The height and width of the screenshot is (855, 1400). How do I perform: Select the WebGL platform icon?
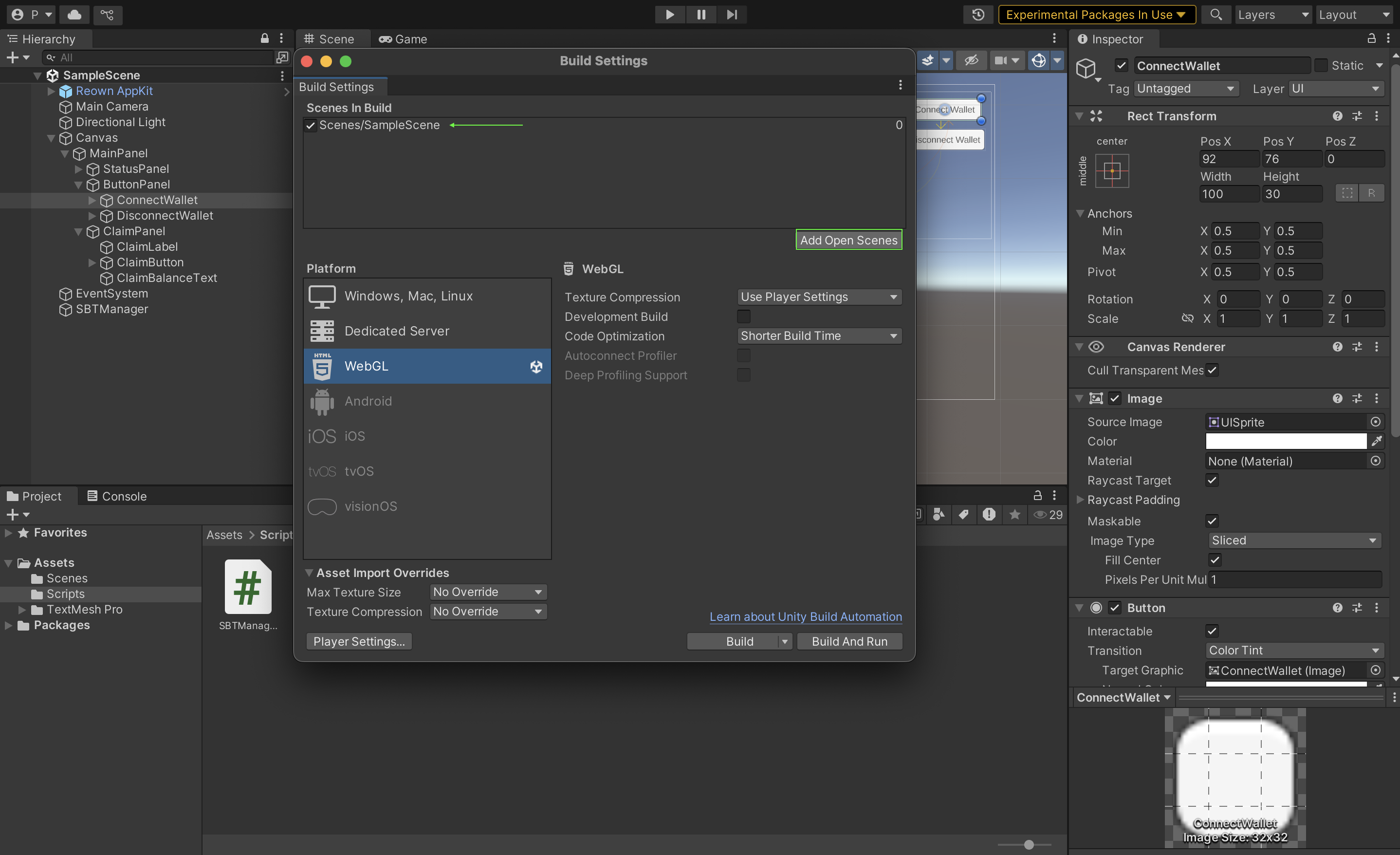pos(322,366)
